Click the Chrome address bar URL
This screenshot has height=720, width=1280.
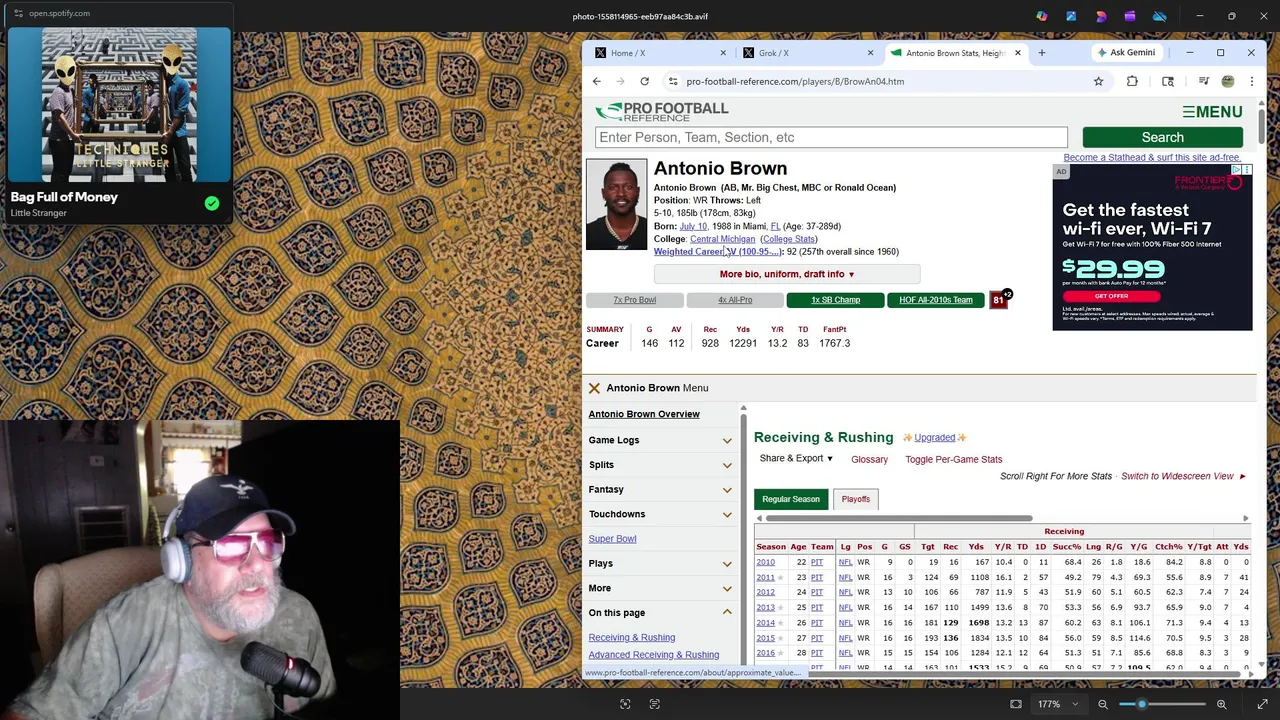pos(795,81)
